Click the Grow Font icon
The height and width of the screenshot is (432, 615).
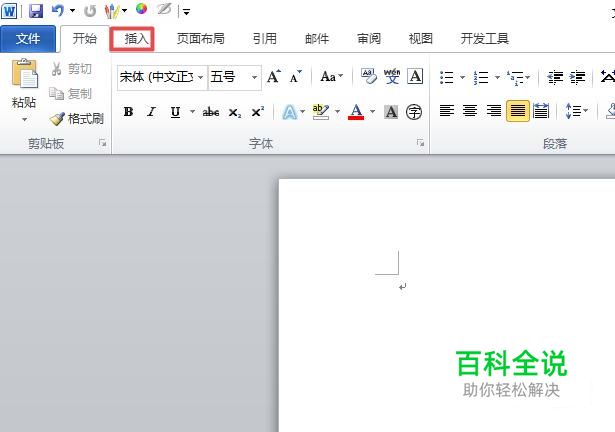(x=273, y=77)
